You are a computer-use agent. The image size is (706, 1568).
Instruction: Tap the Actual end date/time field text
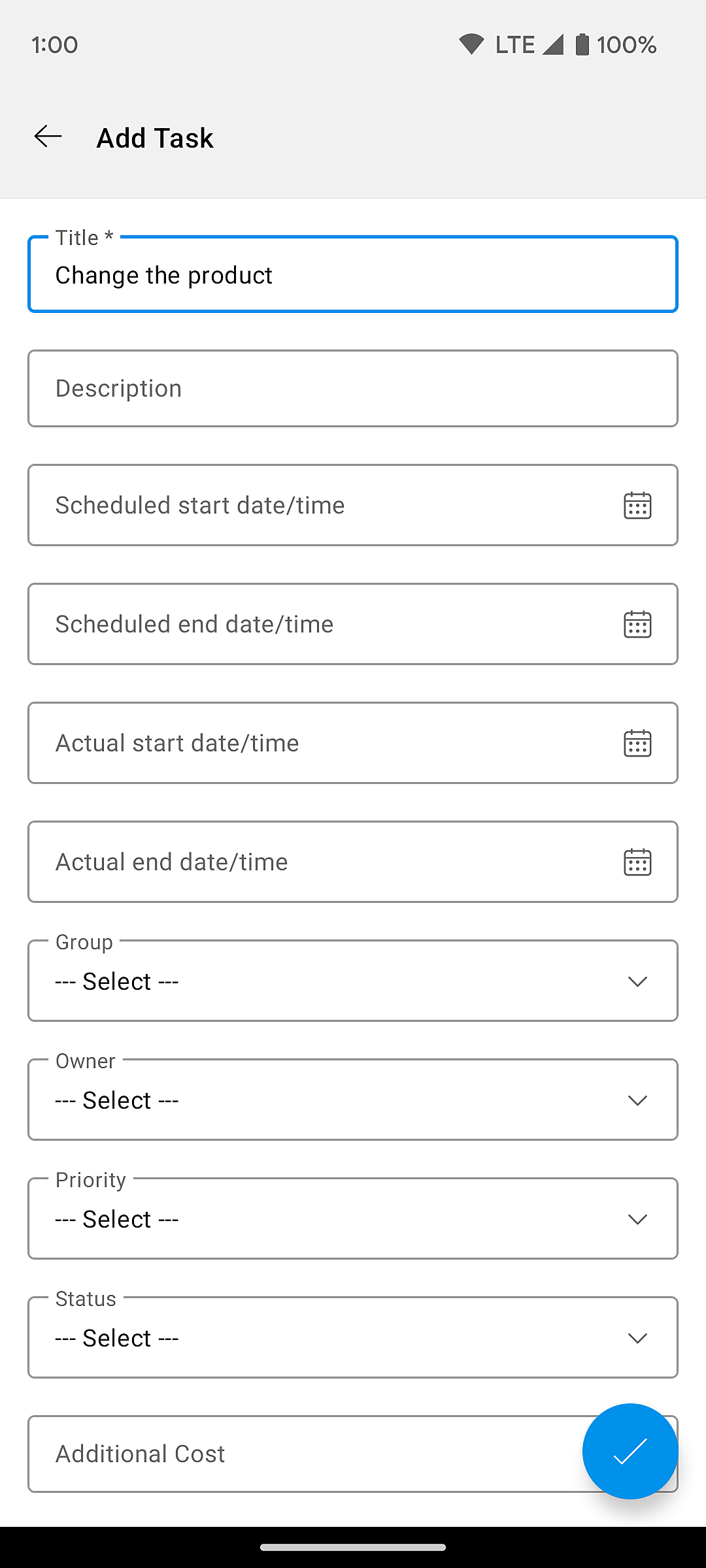coord(172,862)
